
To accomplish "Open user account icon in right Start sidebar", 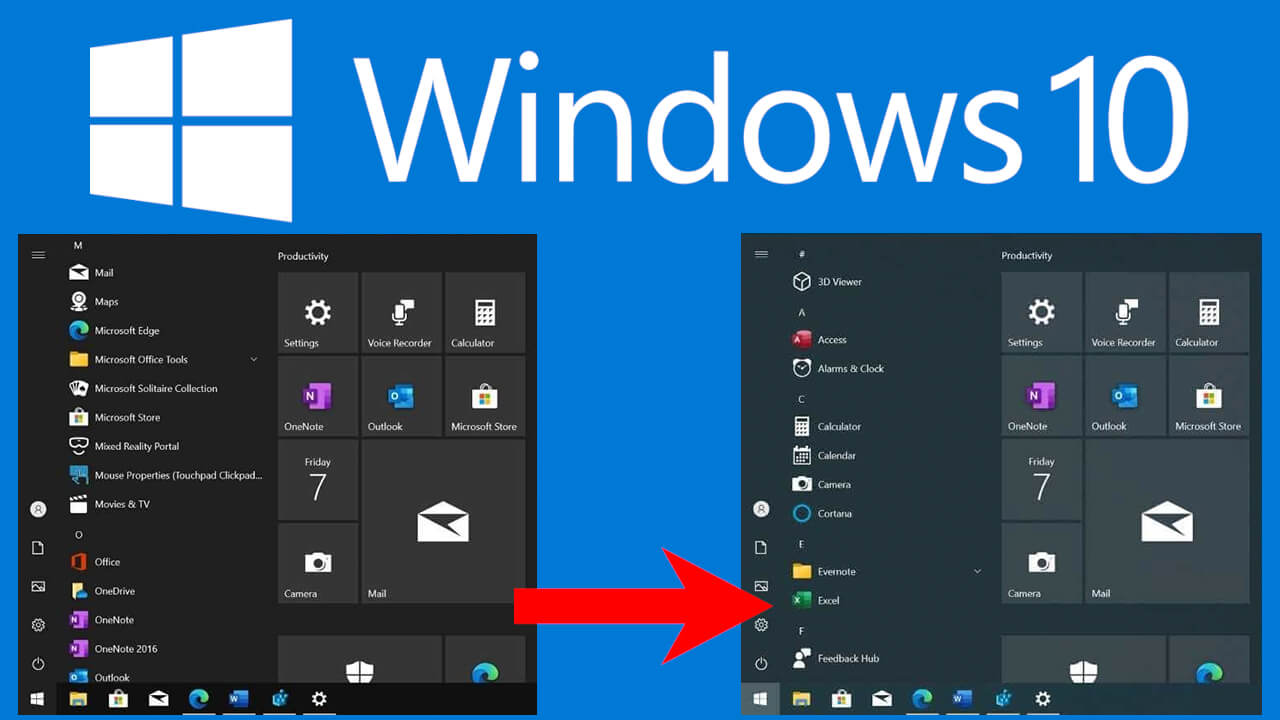I will (x=761, y=509).
